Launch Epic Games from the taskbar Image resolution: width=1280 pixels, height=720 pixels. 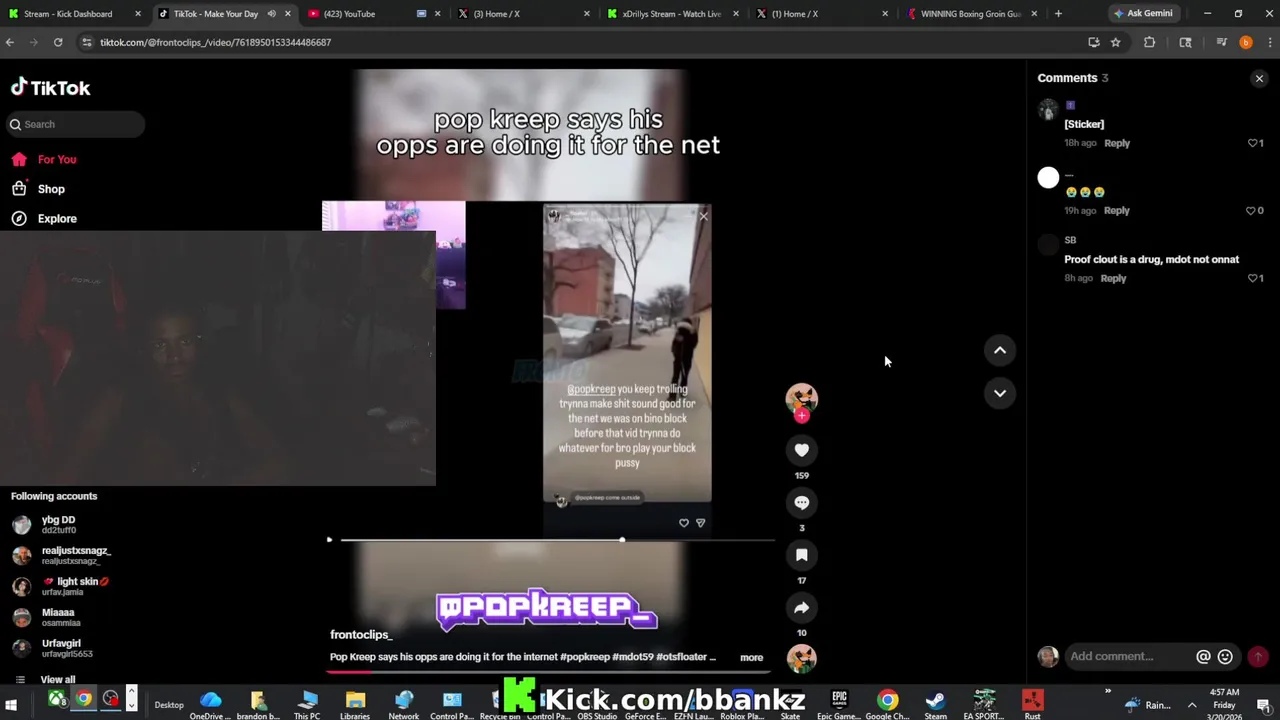(x=838, y=704)
